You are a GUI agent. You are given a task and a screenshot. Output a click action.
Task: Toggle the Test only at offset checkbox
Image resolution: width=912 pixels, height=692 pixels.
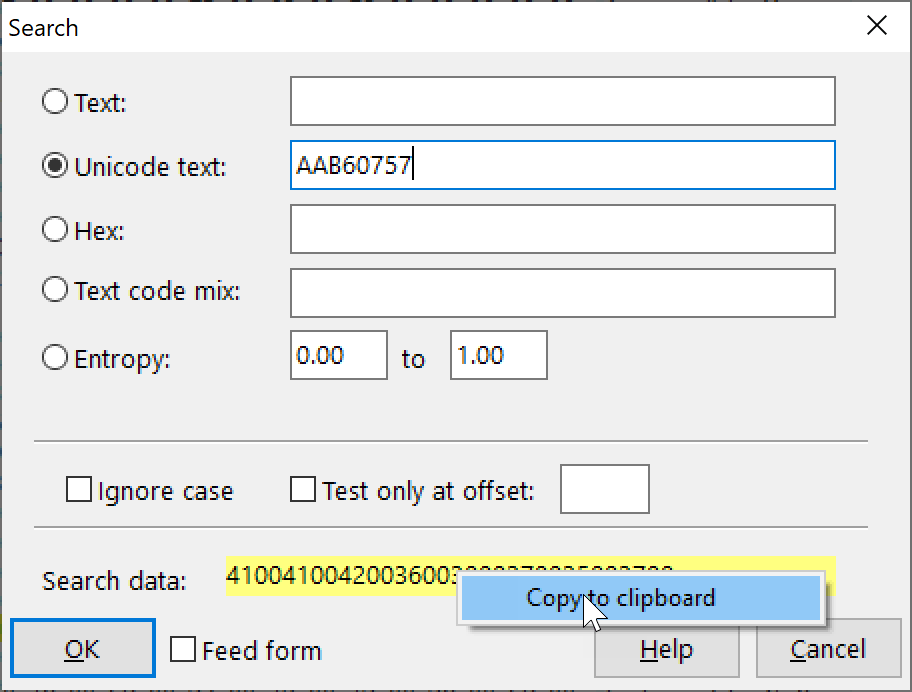click(x=302, y=490)
